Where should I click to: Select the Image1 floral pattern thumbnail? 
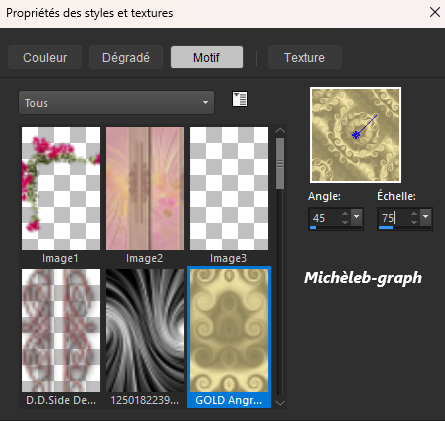61,188
